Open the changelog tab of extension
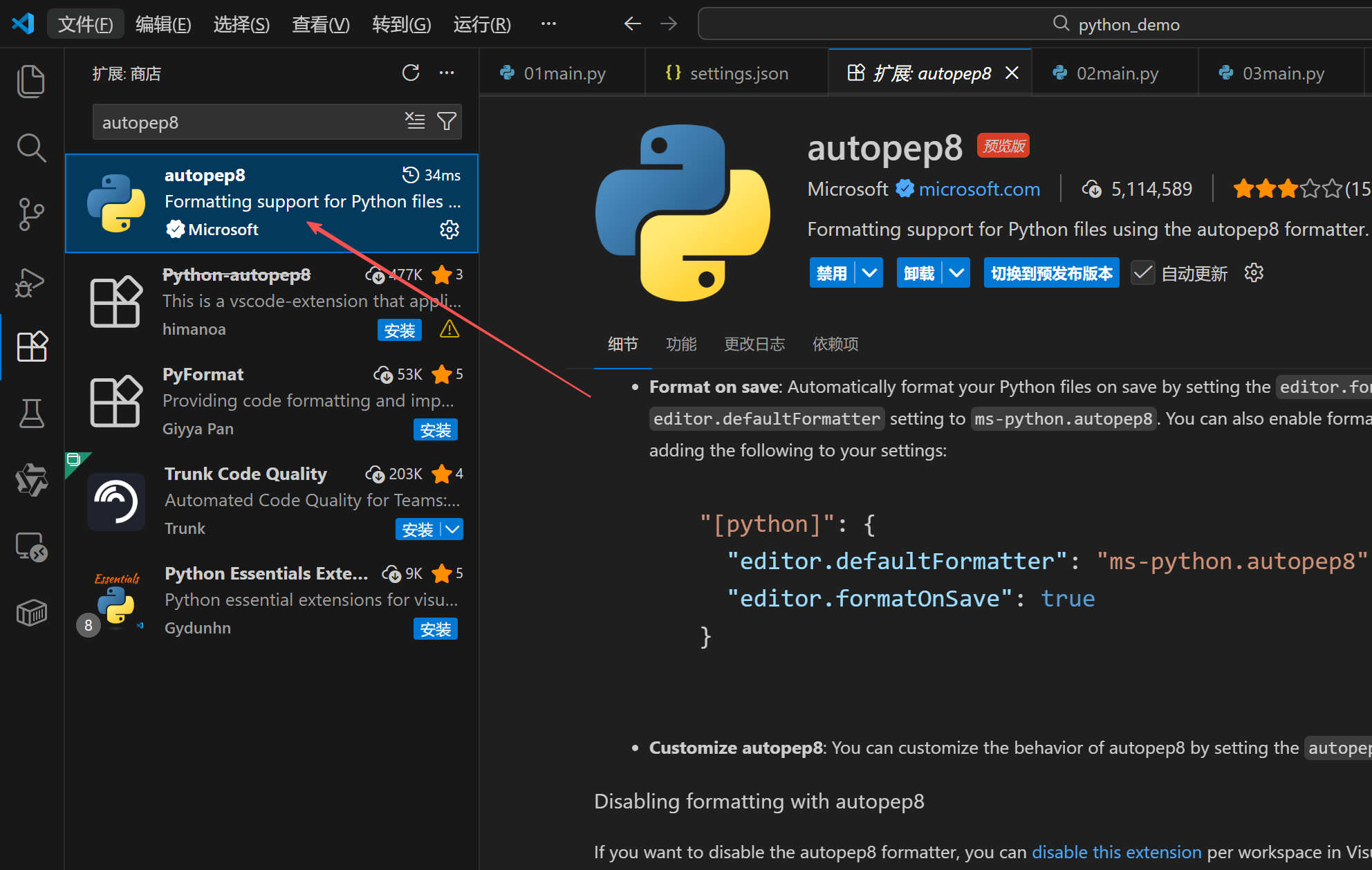The width and height of the screenshot is (1372, 870). coord(754,344)
